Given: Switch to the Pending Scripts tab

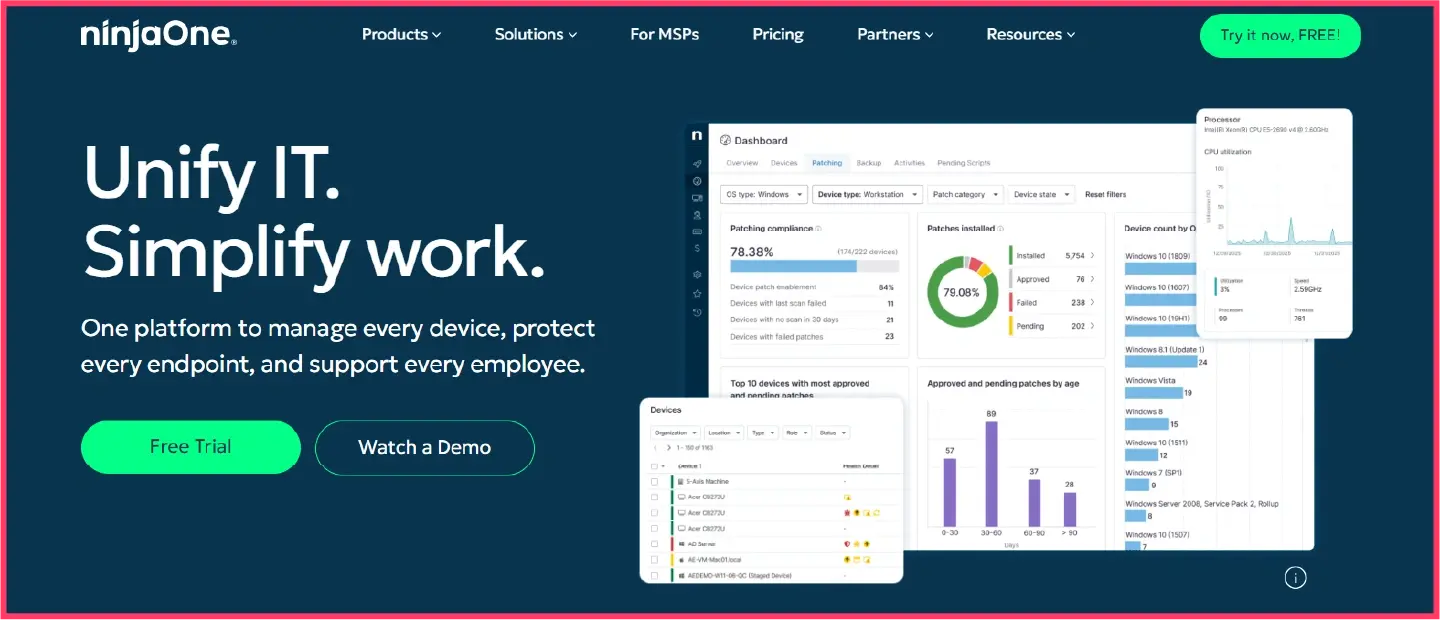Looking at the screenshot, I should tap(963, 163).
